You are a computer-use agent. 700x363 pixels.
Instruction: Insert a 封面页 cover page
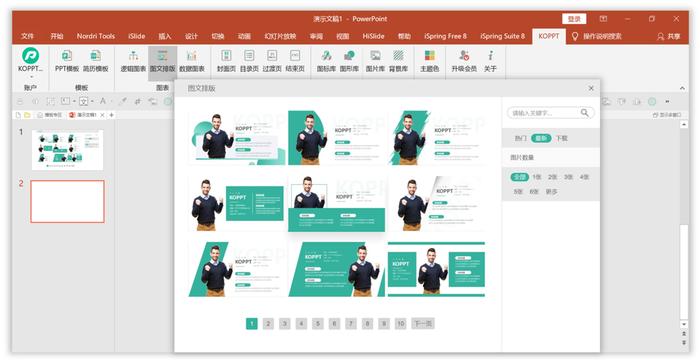tap(226, 61)
